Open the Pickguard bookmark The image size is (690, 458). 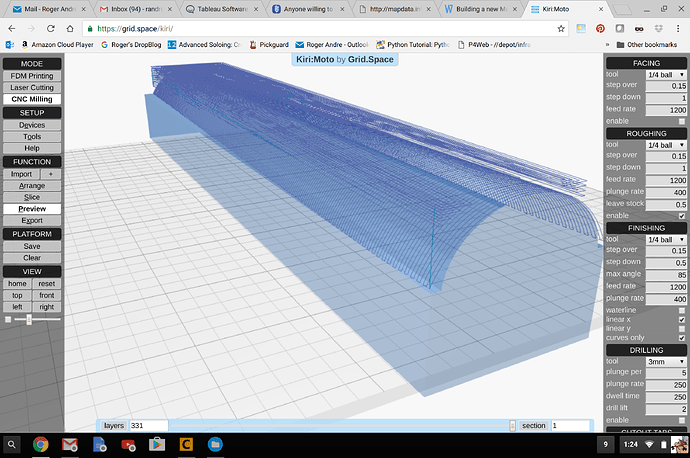[x=269, y=44]
